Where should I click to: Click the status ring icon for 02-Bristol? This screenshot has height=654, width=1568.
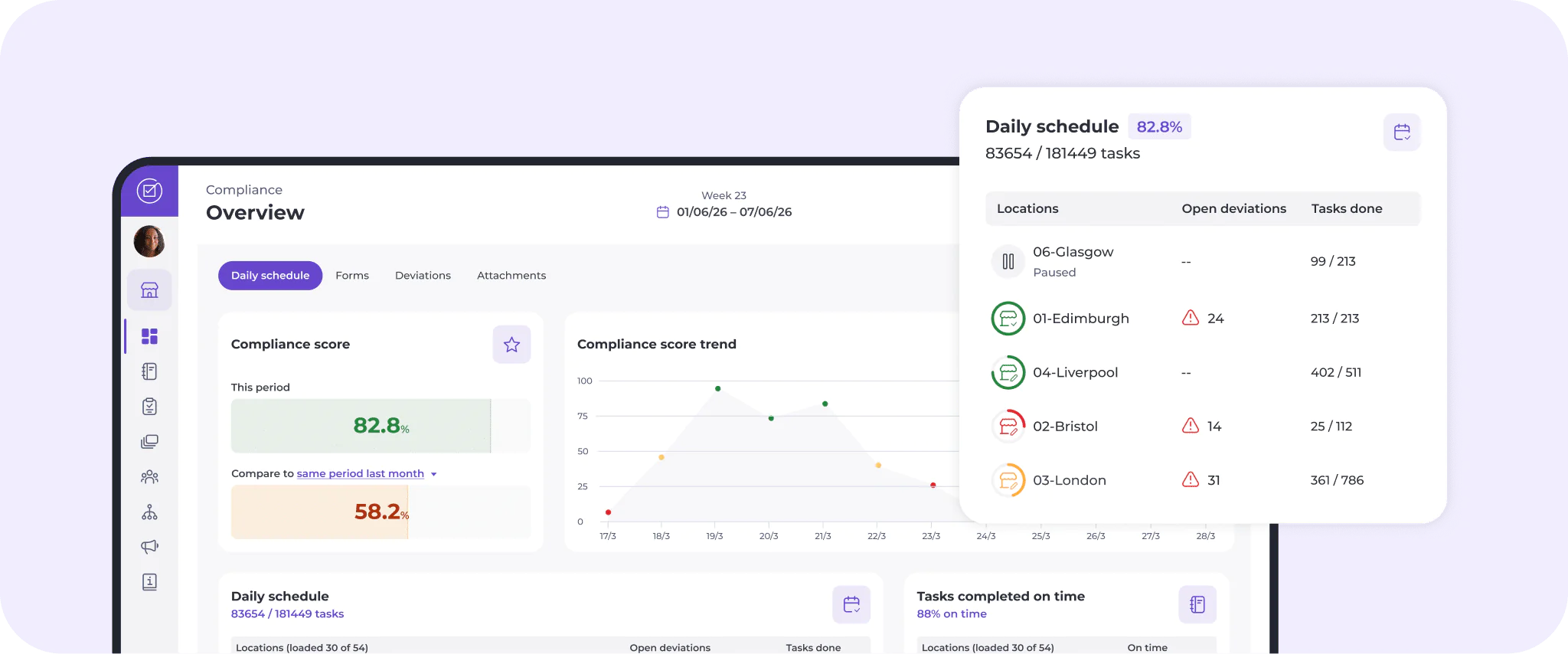[x=1008, y=427]
